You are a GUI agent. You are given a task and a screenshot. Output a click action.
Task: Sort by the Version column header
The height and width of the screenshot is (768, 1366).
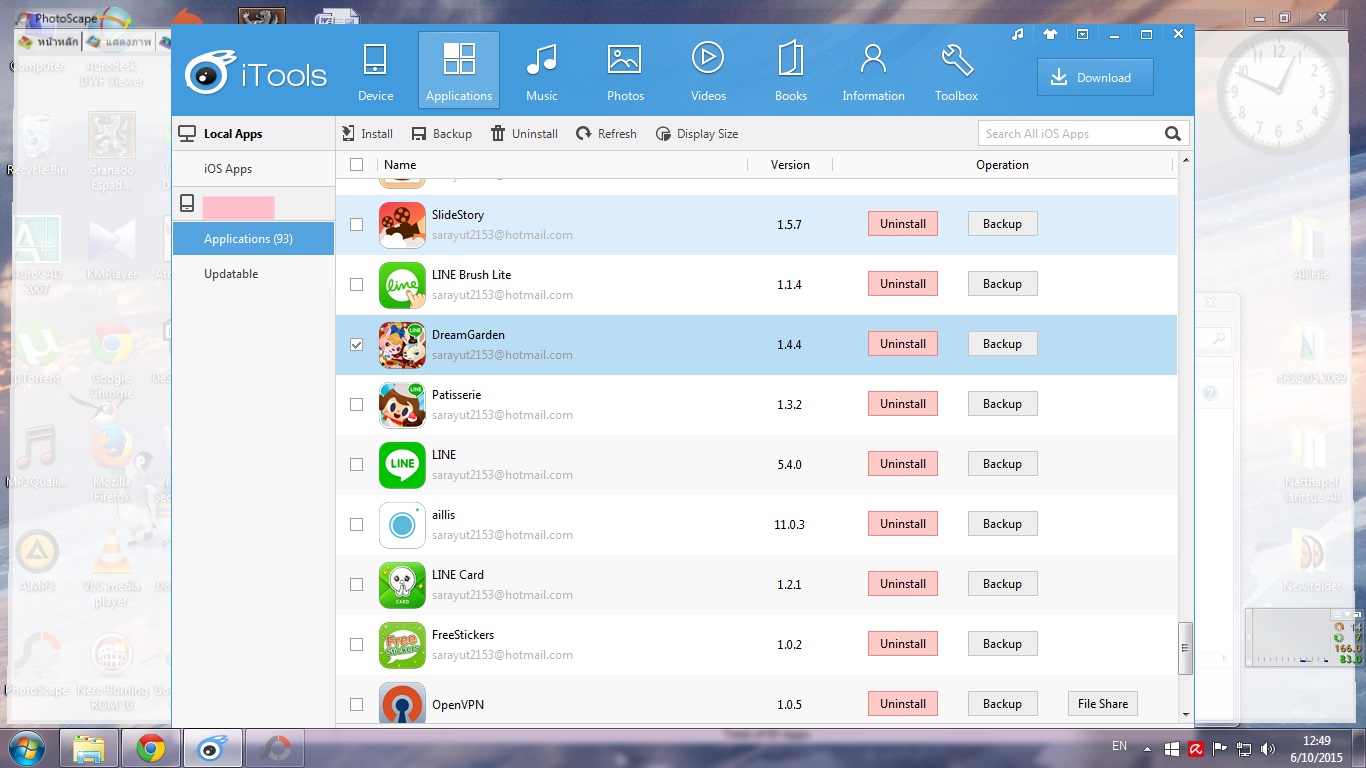(790, 165)
